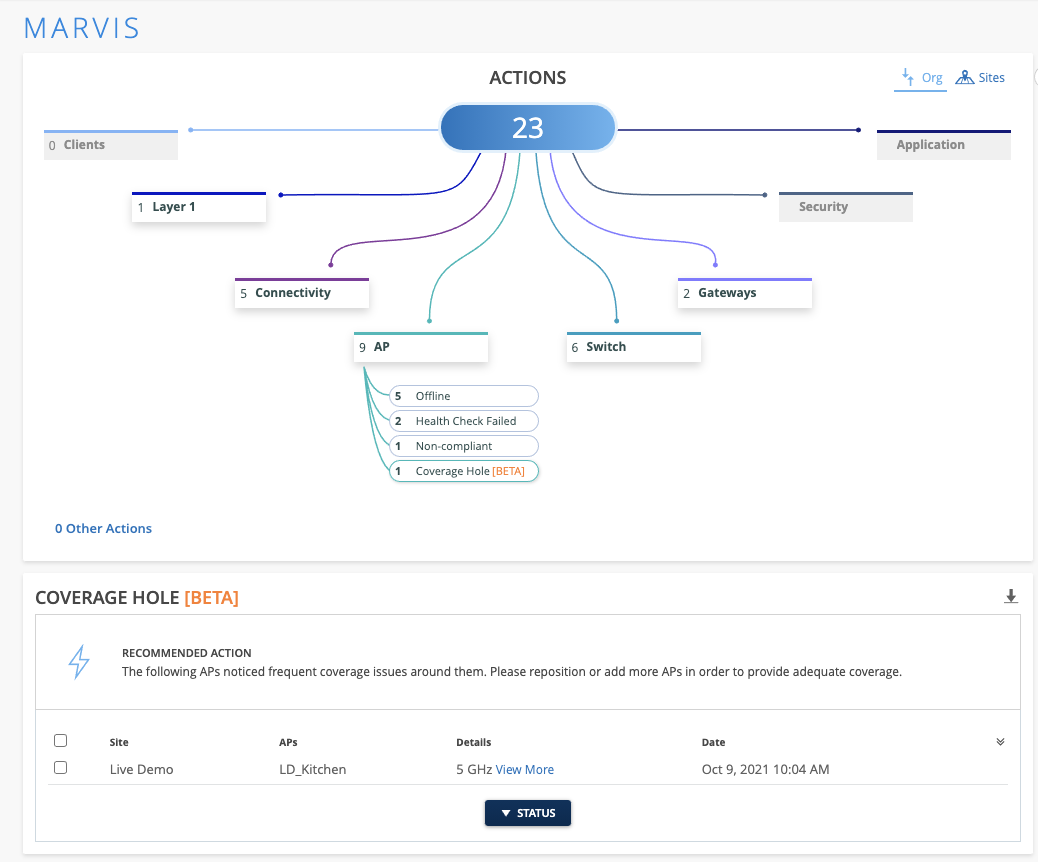Select Coverage Hole BETA action item
Viewport: 1038px width, 862px height.
tap(464, 471)
